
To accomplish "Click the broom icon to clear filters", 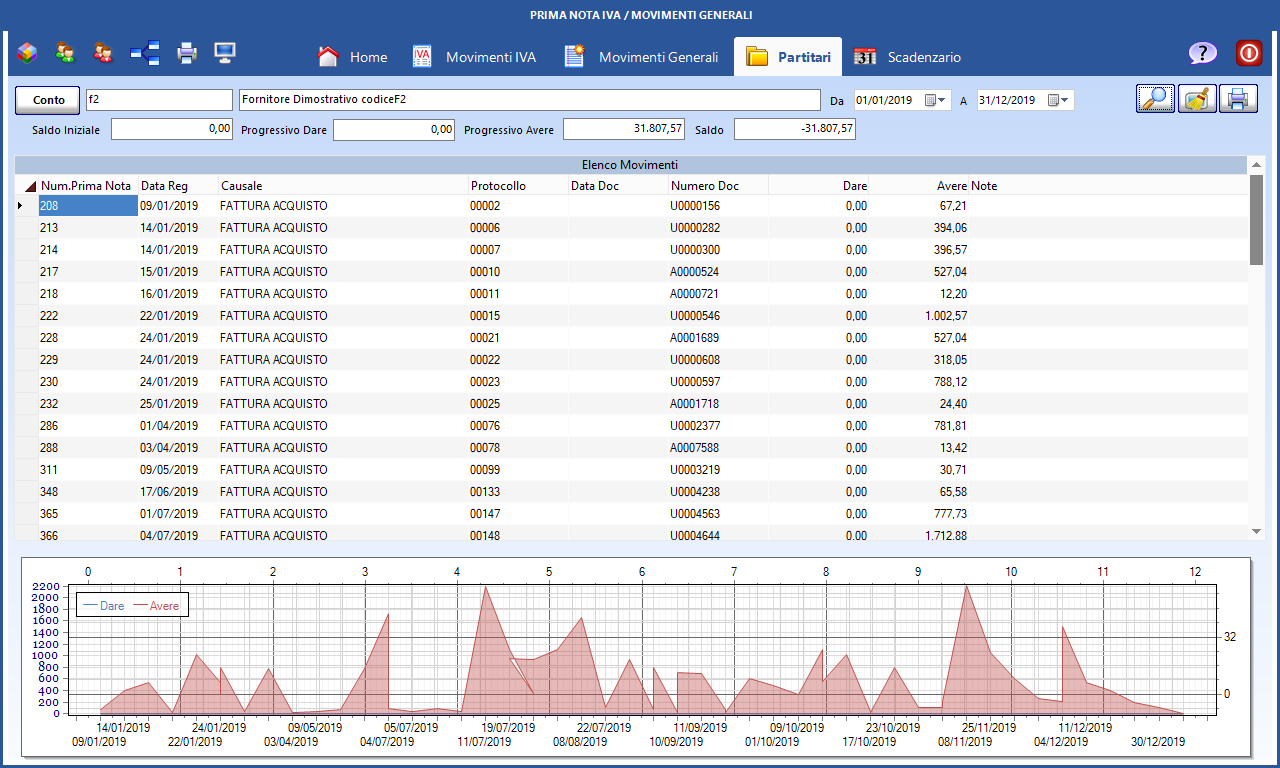I will (x=1197, y=99).
